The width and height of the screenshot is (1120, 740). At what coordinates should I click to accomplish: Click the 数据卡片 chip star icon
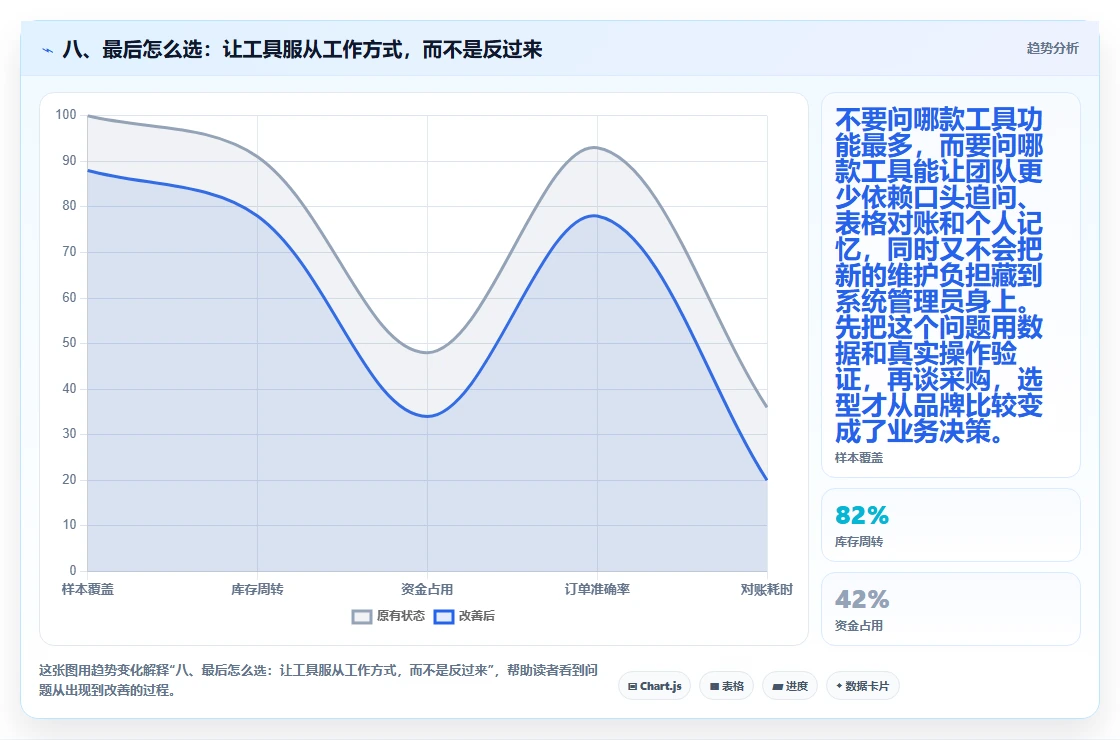point(839,686)
